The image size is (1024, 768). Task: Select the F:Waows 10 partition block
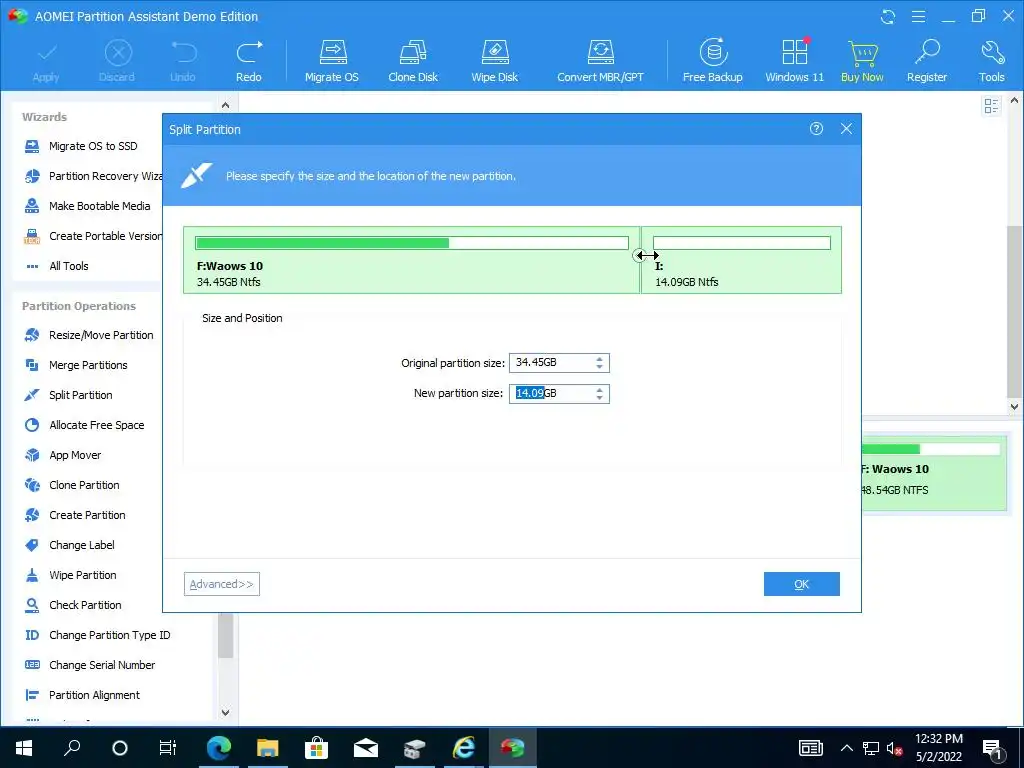click(411, 260)
